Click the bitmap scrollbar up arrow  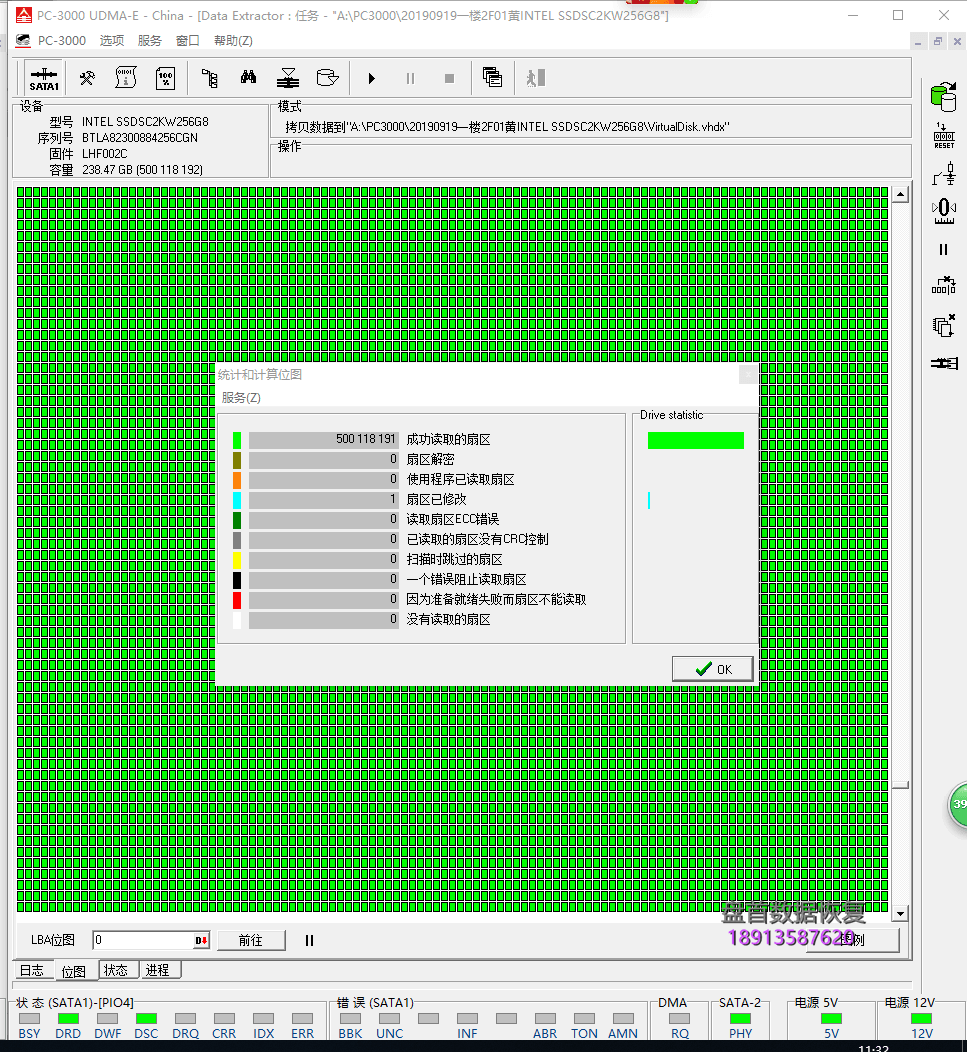click(900, 195)
